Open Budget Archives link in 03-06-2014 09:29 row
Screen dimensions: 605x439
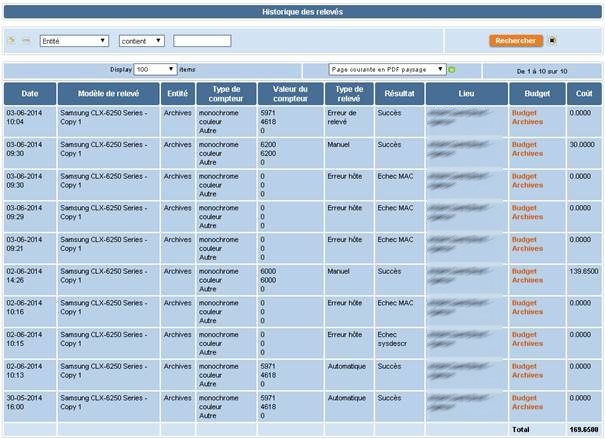click(x=527, y=212)
